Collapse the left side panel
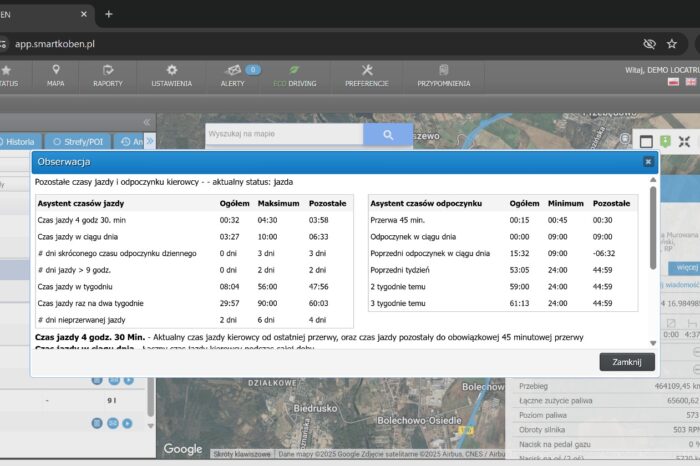 (147, 121)
